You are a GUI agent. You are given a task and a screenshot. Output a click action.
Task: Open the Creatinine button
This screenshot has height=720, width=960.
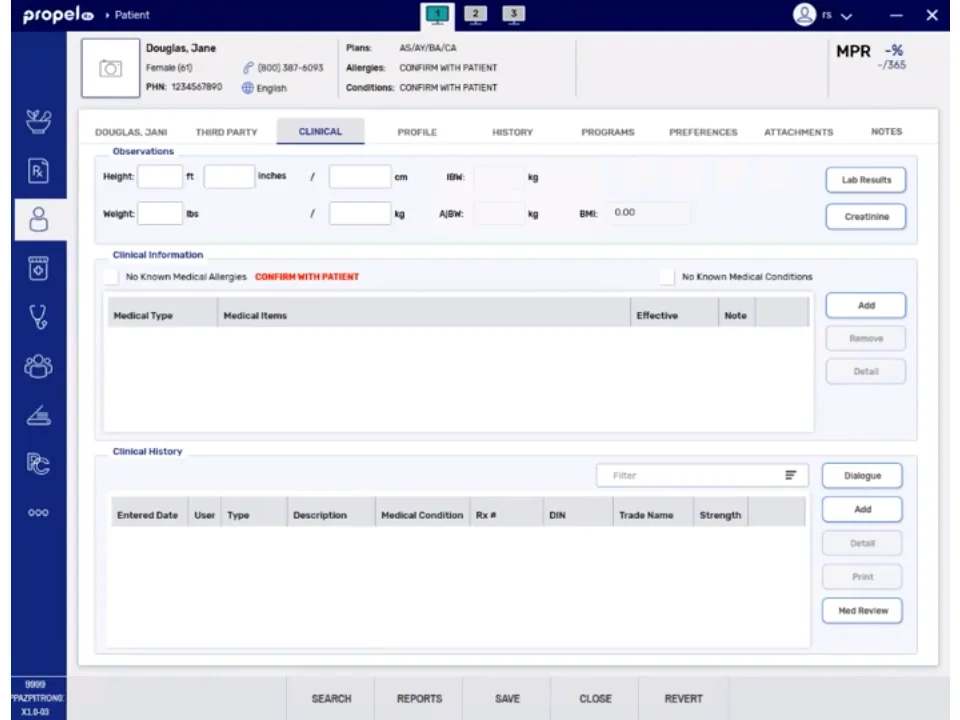tap(866, 217)
